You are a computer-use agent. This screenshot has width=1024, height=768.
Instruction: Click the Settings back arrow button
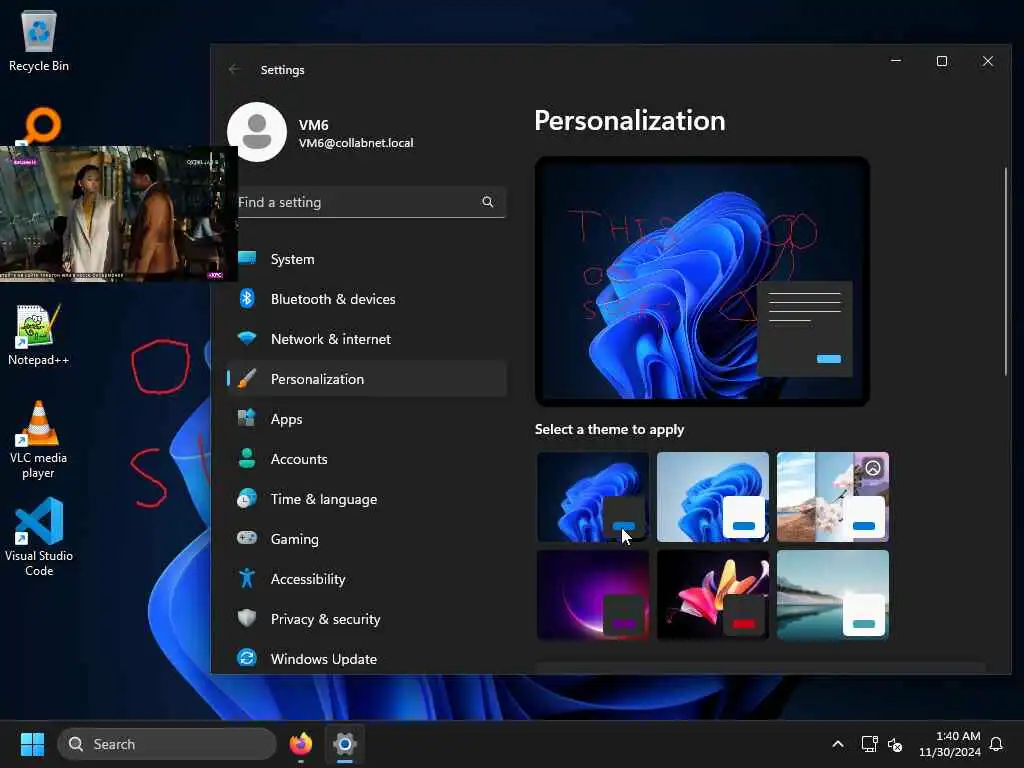pos(234,69)
